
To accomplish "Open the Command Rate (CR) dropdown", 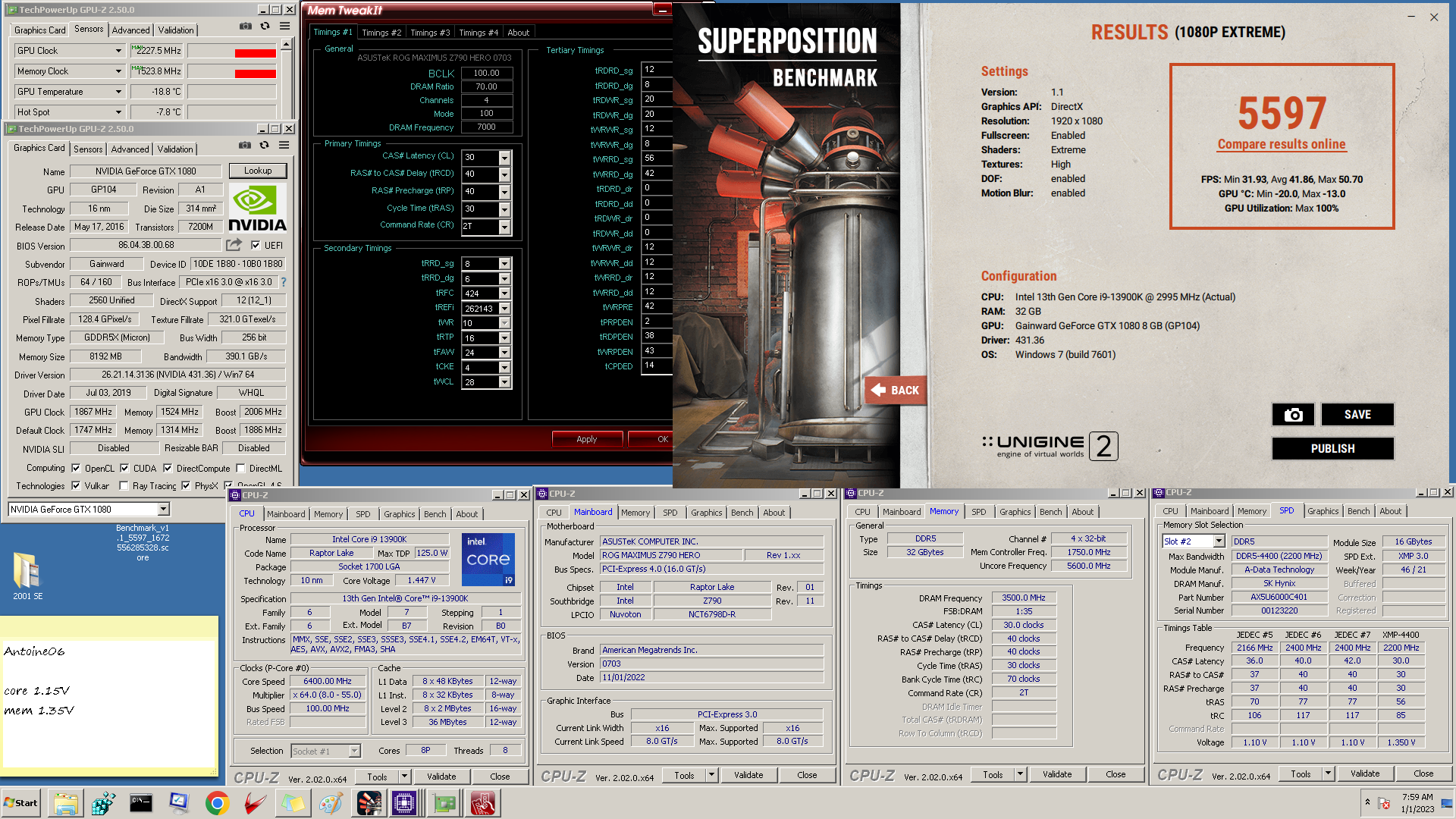I will tap(504, 227).
